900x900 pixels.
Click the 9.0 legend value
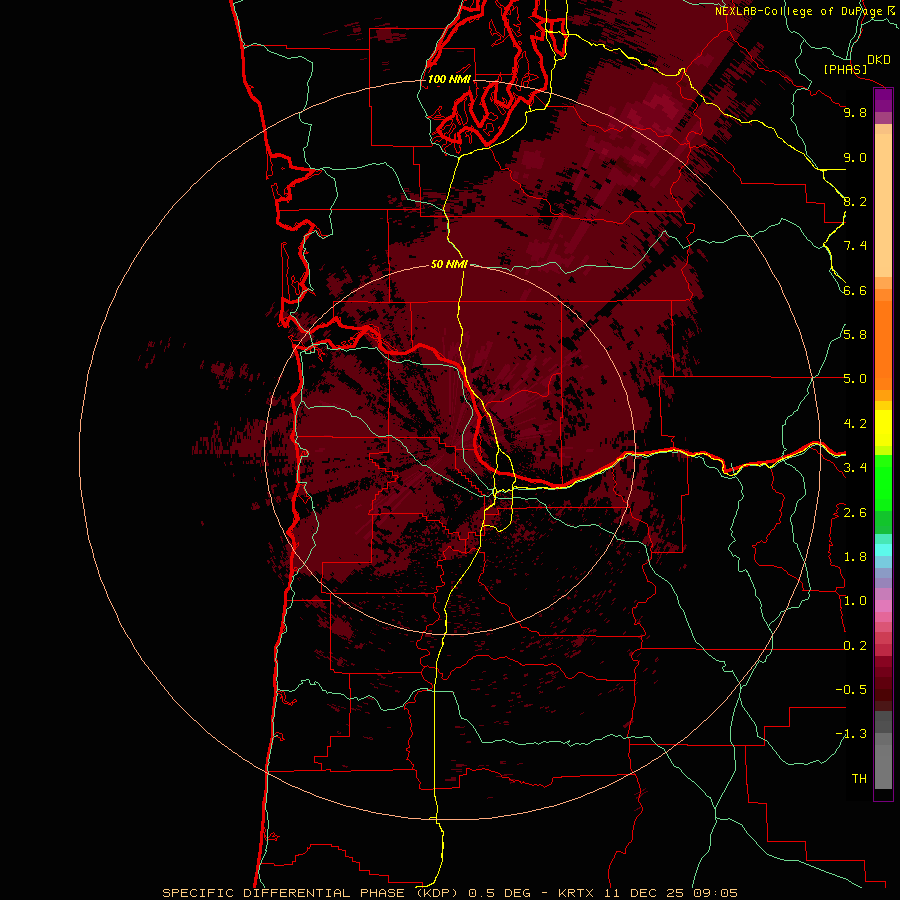pos(855,157)
